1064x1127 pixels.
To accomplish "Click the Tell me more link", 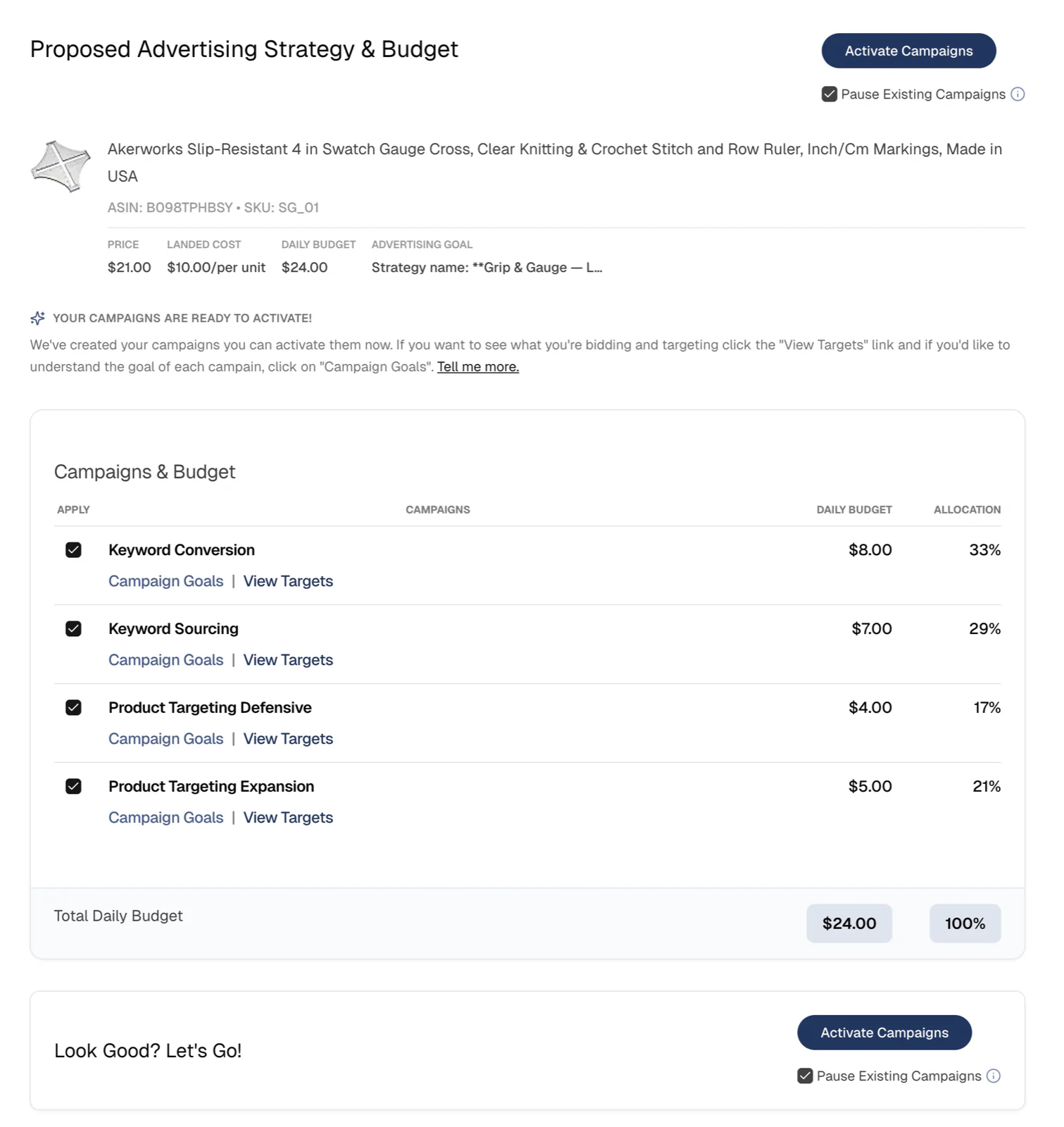I will [477, 366].
